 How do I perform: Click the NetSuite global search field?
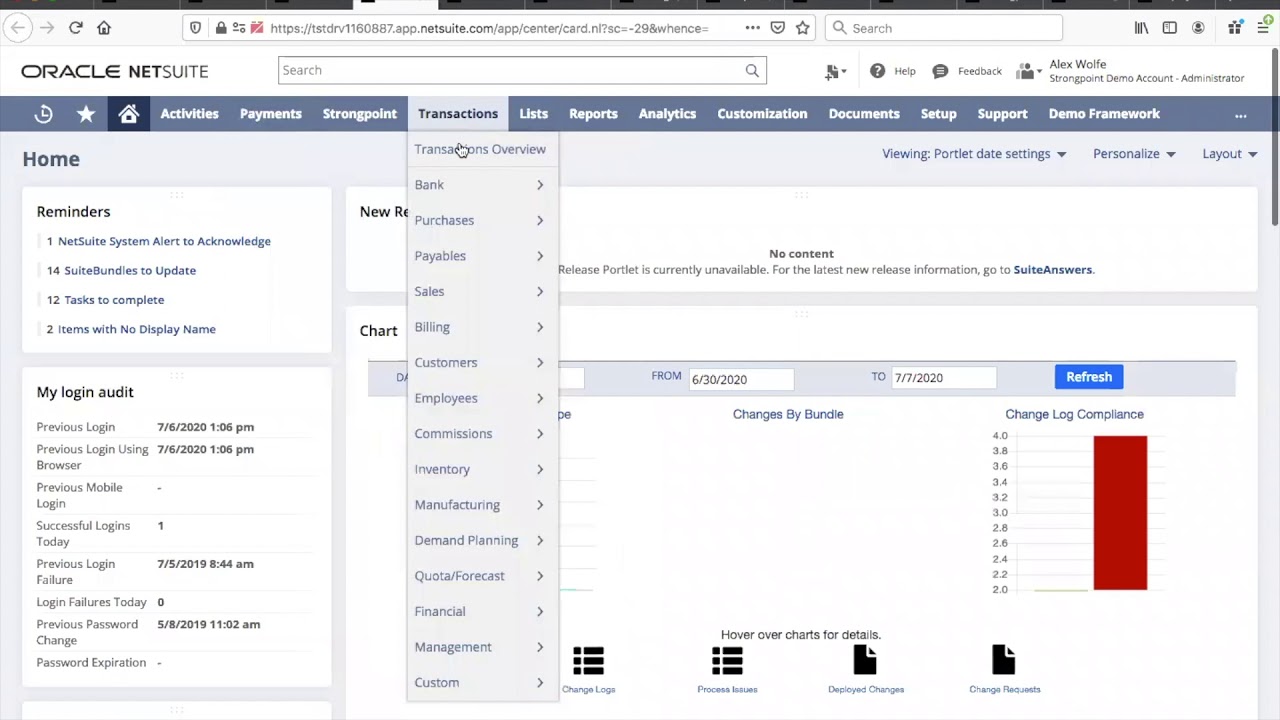pyautogui.click(x=522, y=70)
